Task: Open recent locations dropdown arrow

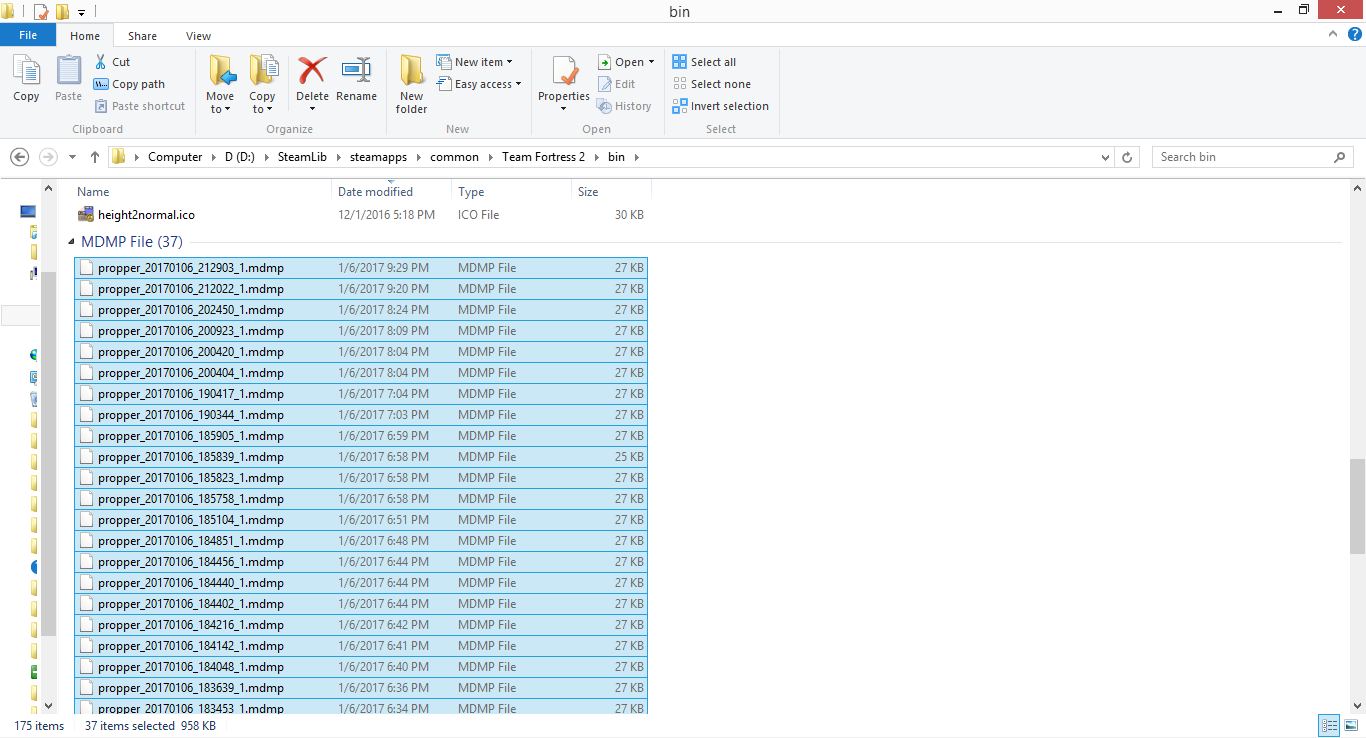Action: pos(72,157)
